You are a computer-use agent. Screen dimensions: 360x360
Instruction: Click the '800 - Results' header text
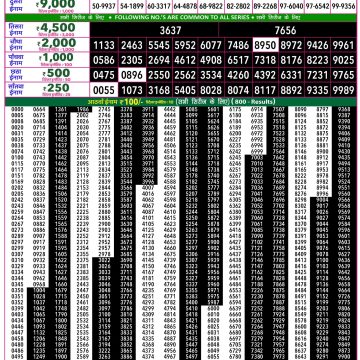pos(254,102)
